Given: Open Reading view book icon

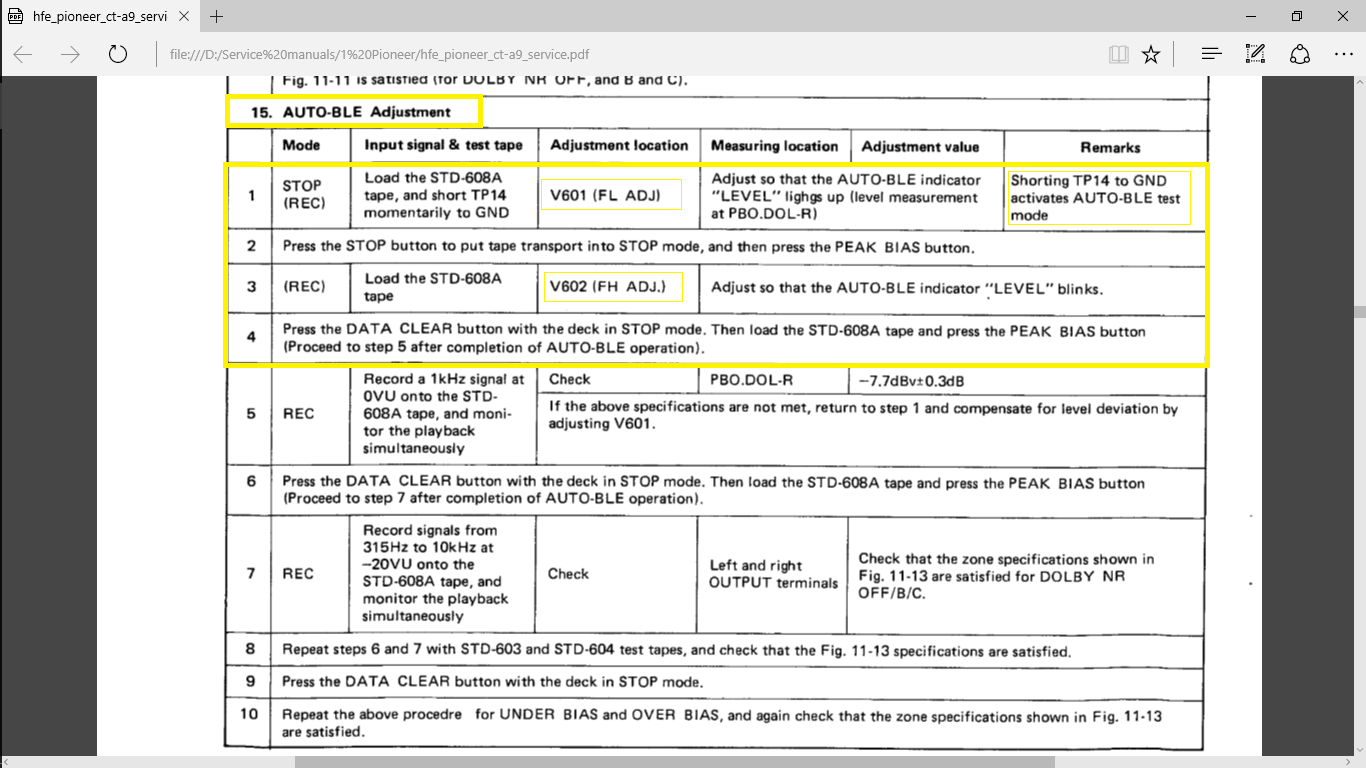Looking at the screenshot, I should [x=1119, y=54].
